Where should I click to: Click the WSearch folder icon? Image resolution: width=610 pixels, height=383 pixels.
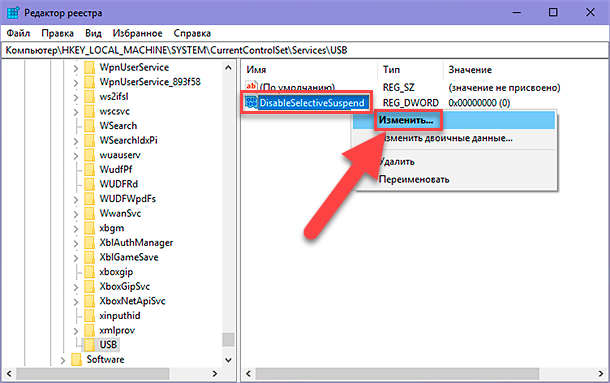point(89,126)
